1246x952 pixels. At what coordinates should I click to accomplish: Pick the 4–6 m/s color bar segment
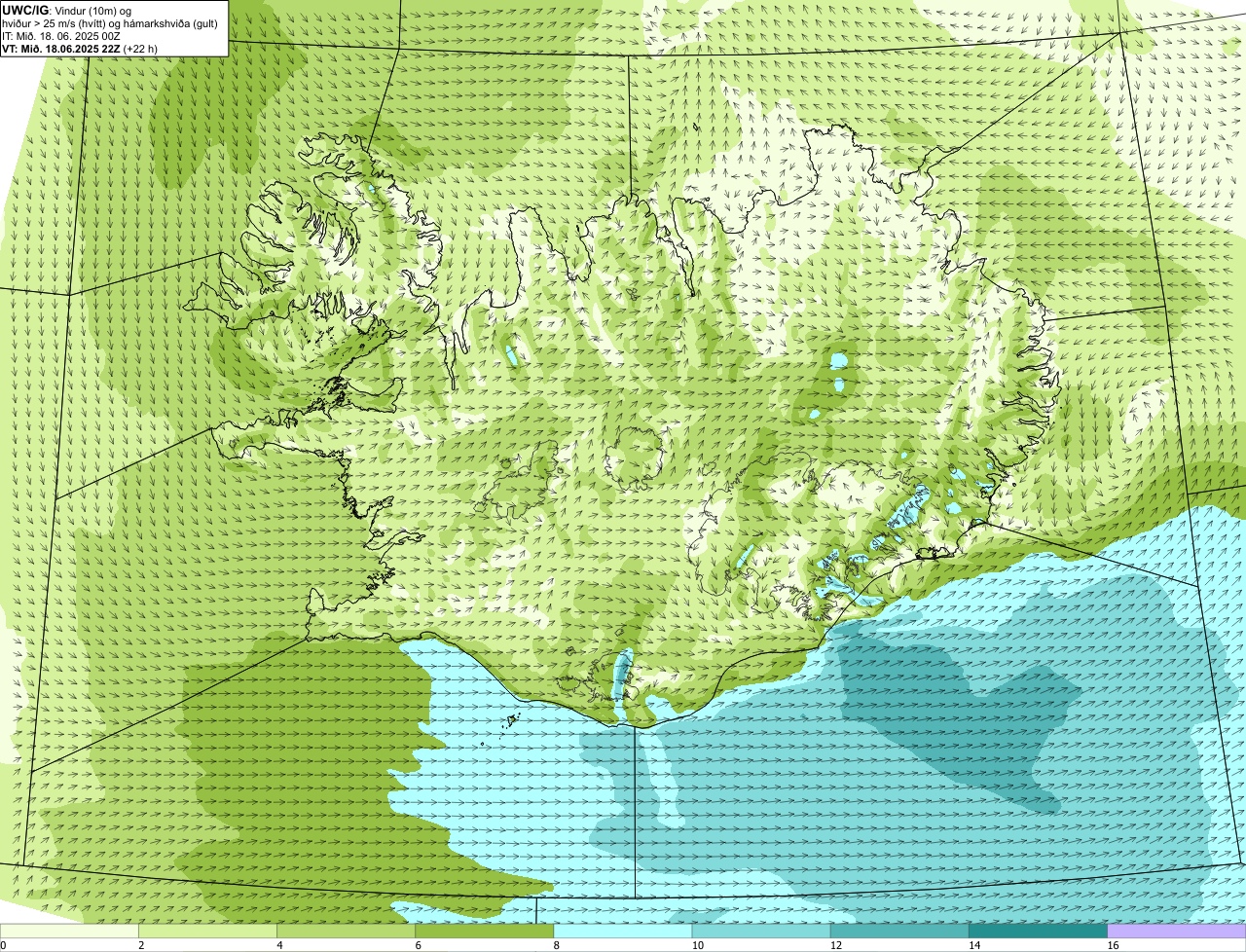347,931
